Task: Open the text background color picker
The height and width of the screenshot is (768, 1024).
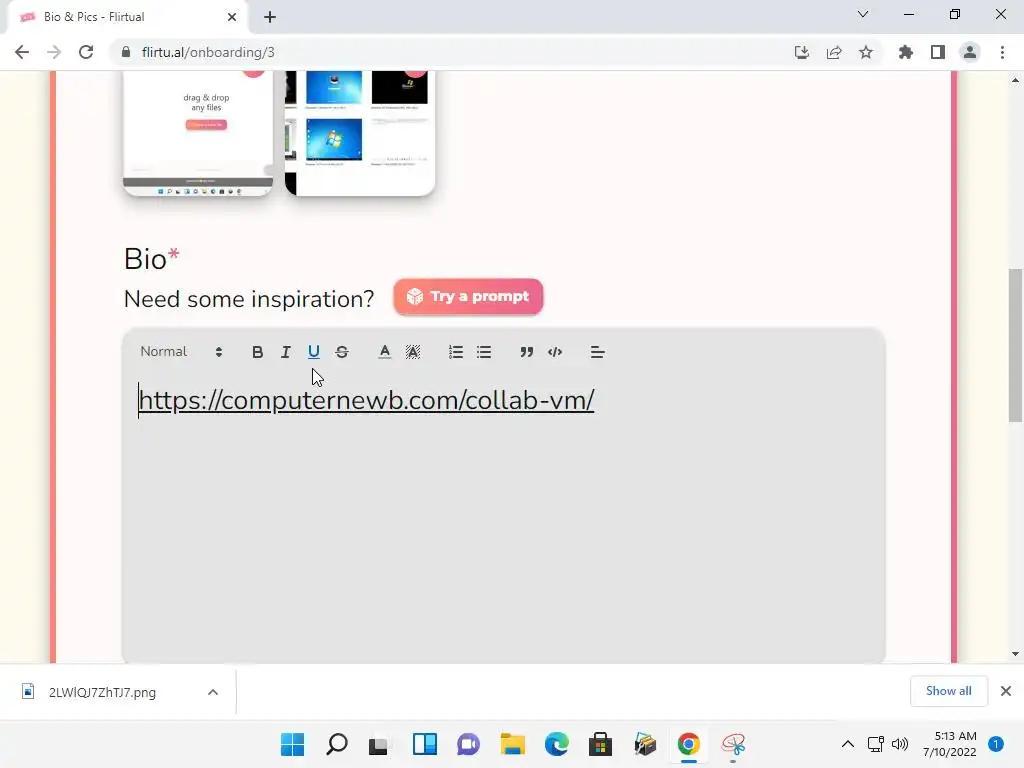Action: [x=413, y=352]
